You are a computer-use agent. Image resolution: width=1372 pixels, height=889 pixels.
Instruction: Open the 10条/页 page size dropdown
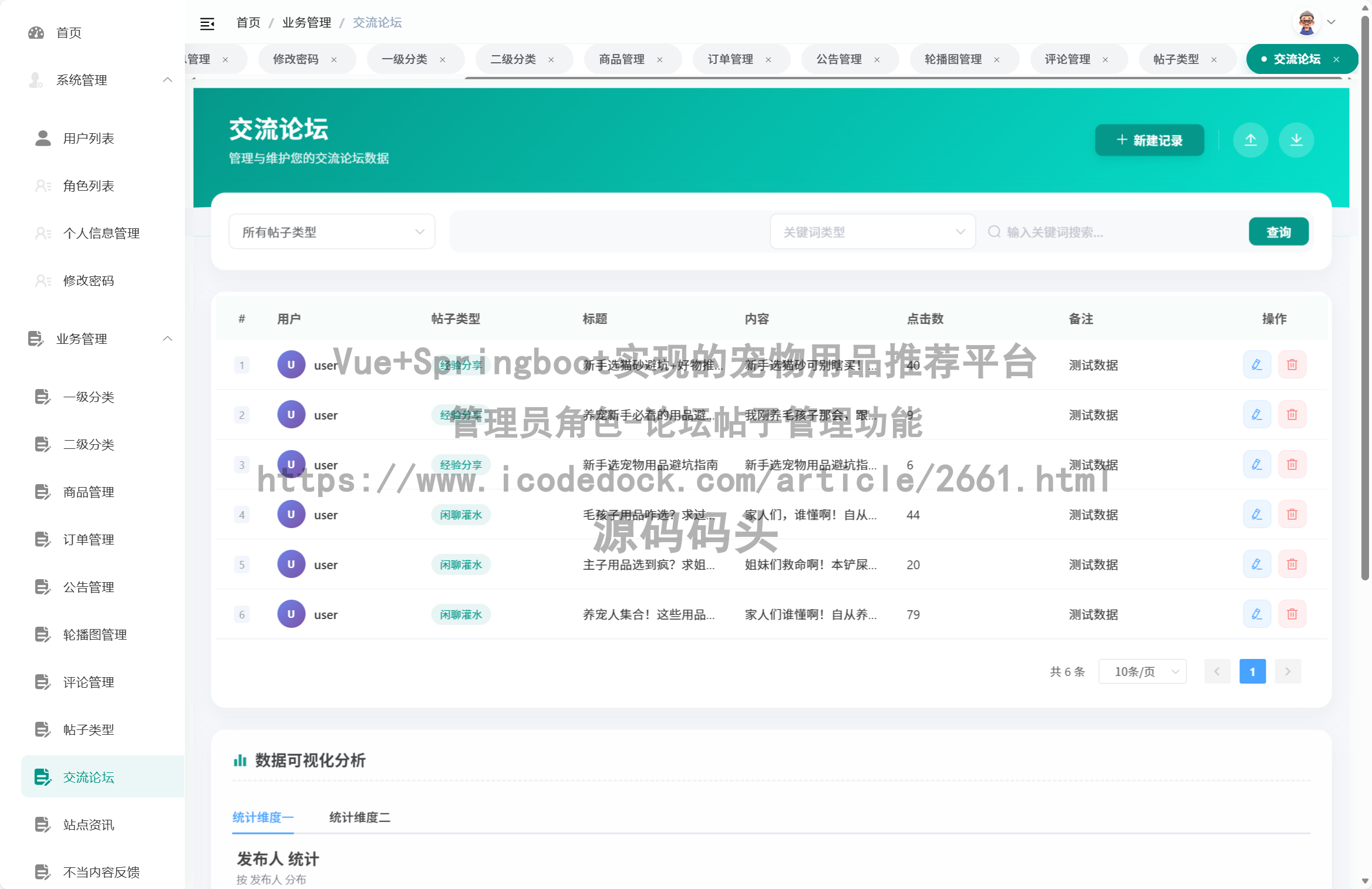(1142, 671)
